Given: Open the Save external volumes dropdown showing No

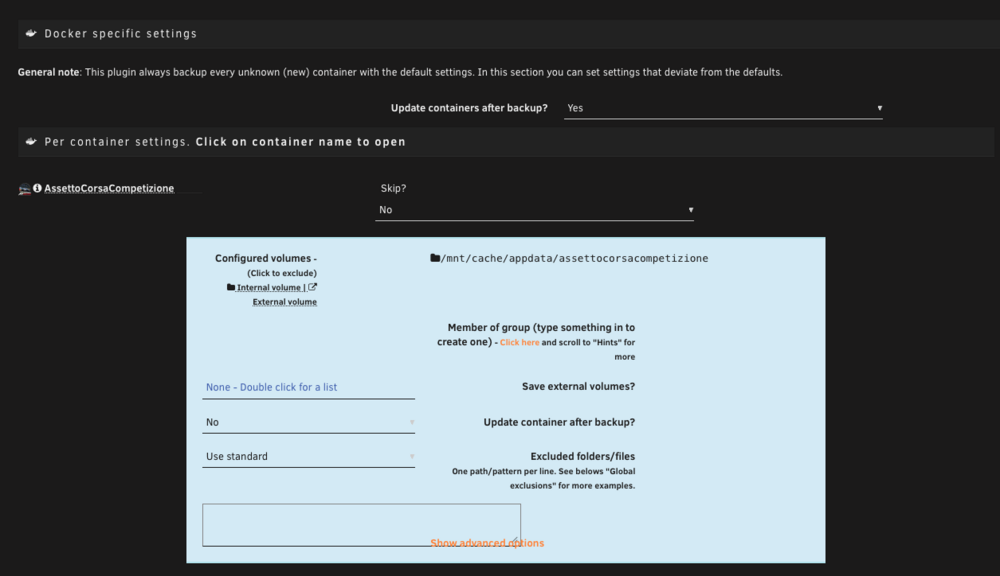Looking at the screenshot, I should click(308, 422).
